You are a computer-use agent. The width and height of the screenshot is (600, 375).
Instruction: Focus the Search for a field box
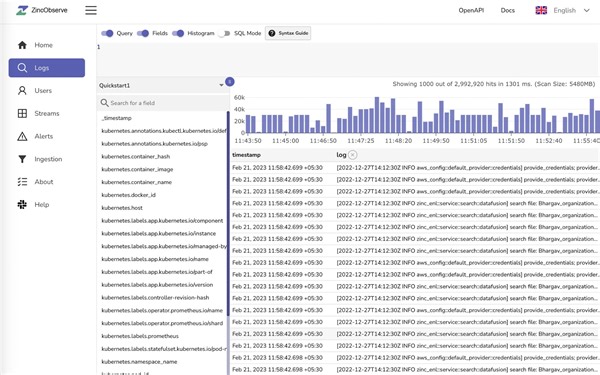pos(163,103)
